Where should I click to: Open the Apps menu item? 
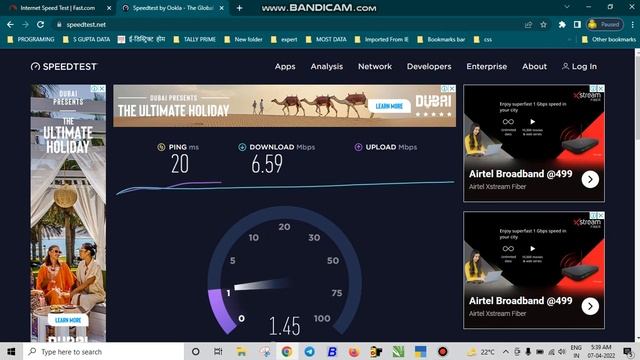click(x=285, y=67)
